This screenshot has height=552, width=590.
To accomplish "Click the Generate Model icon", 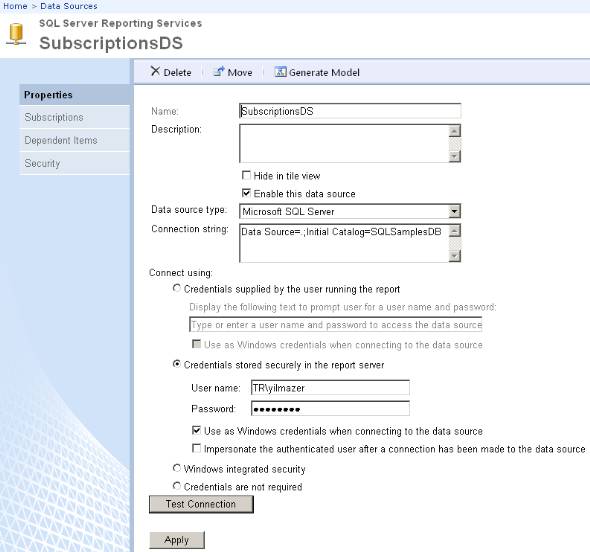I will click(x=280, y=71).
